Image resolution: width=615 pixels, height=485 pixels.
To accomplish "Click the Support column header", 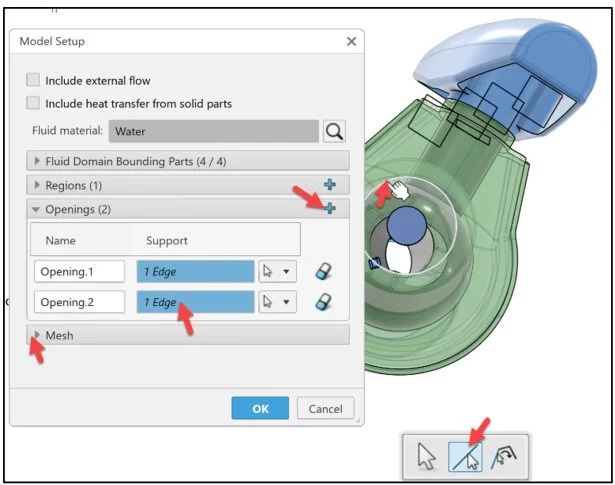I will tap(167, 240).
